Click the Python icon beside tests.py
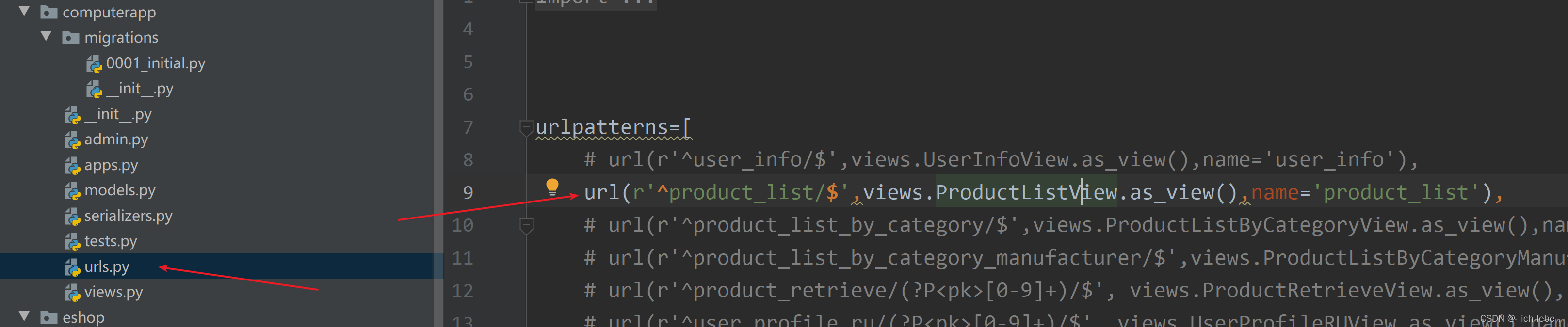 [72, 242]
